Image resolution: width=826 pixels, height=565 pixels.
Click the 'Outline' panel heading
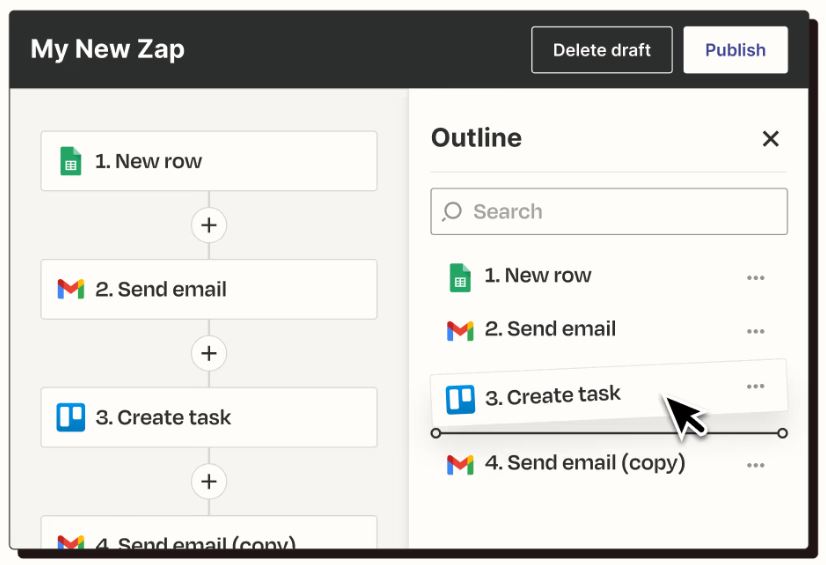coord(476,138)
